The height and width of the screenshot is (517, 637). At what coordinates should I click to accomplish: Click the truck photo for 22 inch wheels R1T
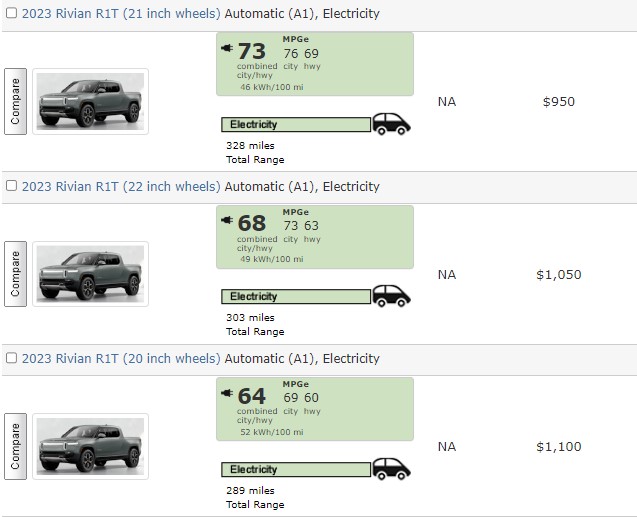[x=90, y=274]
